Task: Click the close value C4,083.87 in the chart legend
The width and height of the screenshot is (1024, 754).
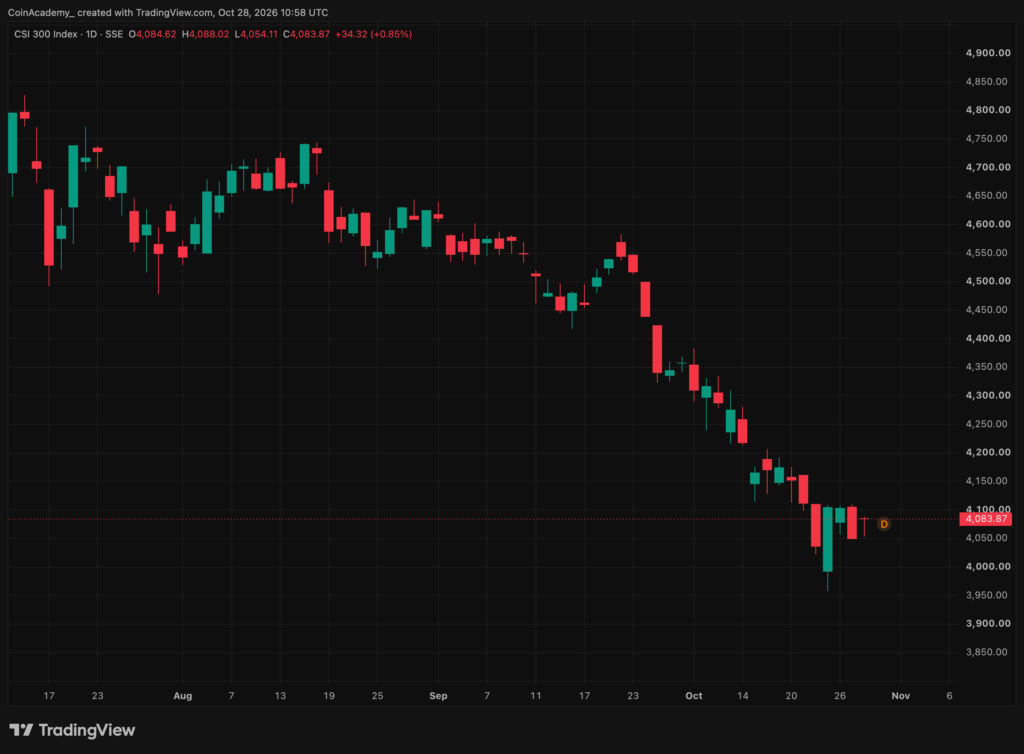Action: click(306, 34)
